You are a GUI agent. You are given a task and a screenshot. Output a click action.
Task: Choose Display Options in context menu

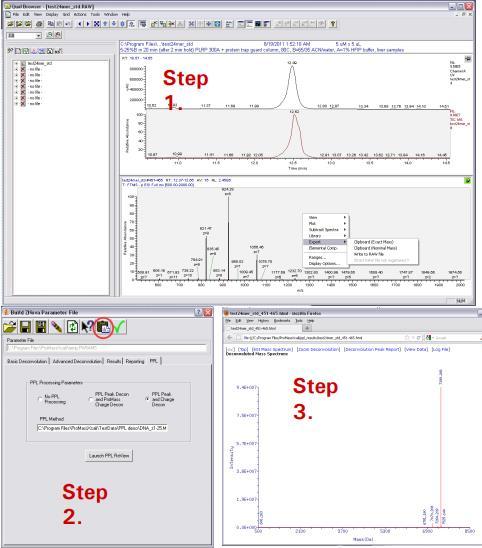coord(325,263)
